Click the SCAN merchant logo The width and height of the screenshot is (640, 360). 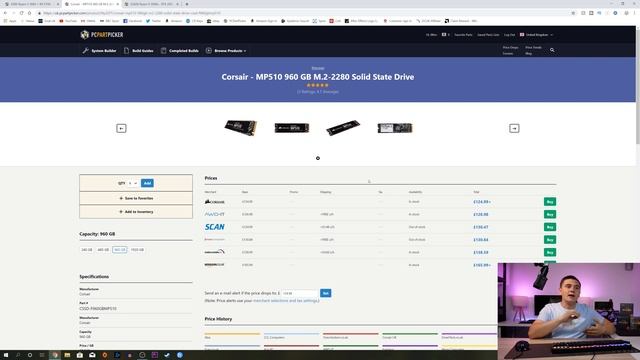pyautogui.click(x=215, y=227)
